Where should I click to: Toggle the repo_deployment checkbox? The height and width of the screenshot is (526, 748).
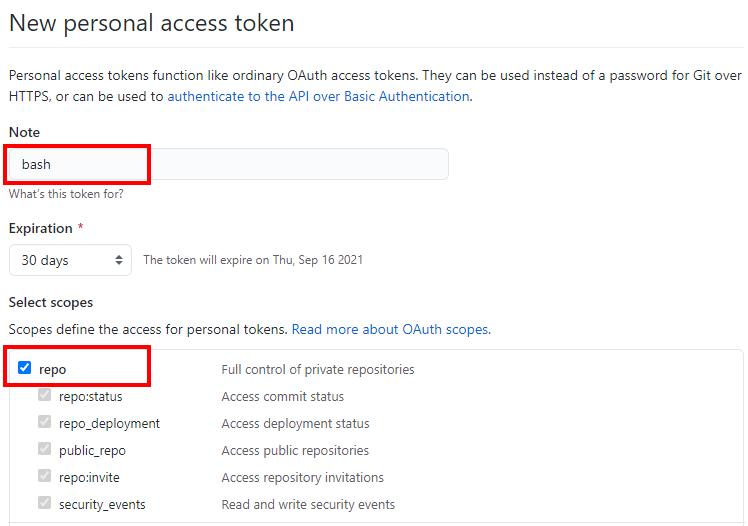[x=44, y=422]
